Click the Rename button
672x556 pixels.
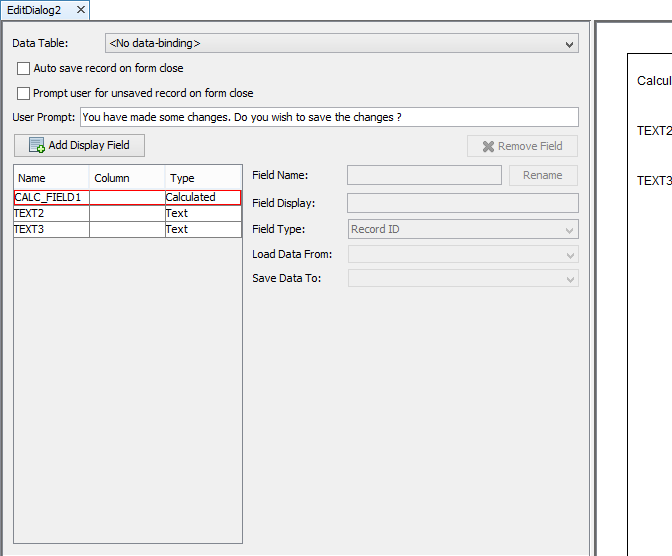coord(543,175)
